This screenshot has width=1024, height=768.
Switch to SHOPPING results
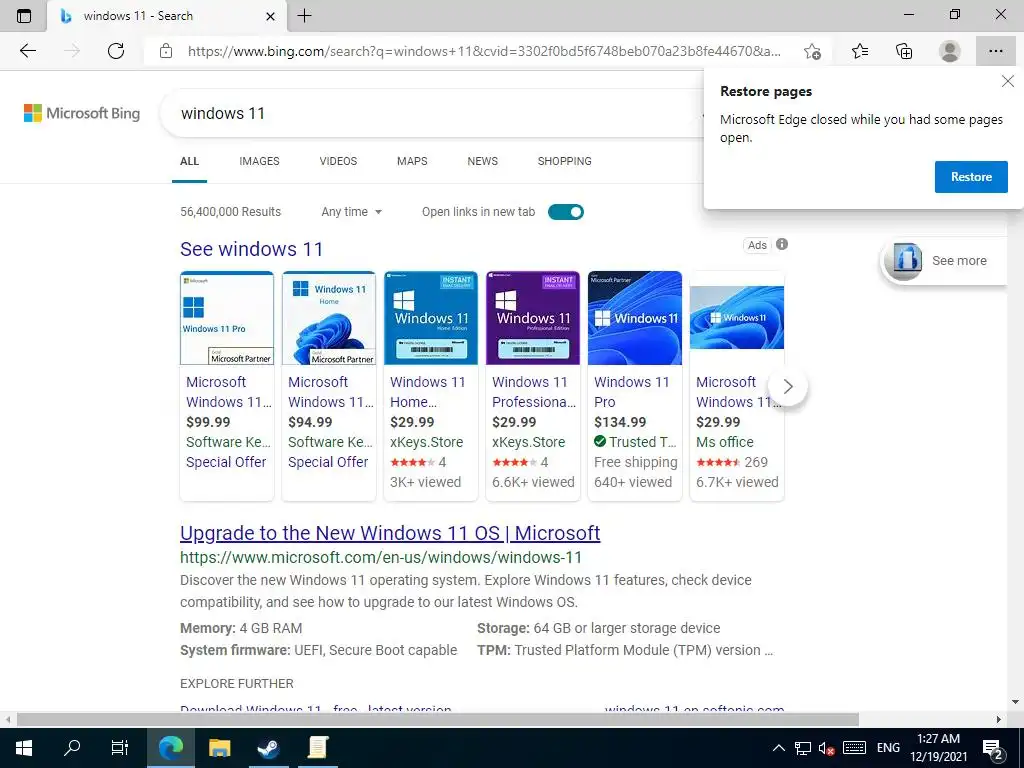(564, 161)
